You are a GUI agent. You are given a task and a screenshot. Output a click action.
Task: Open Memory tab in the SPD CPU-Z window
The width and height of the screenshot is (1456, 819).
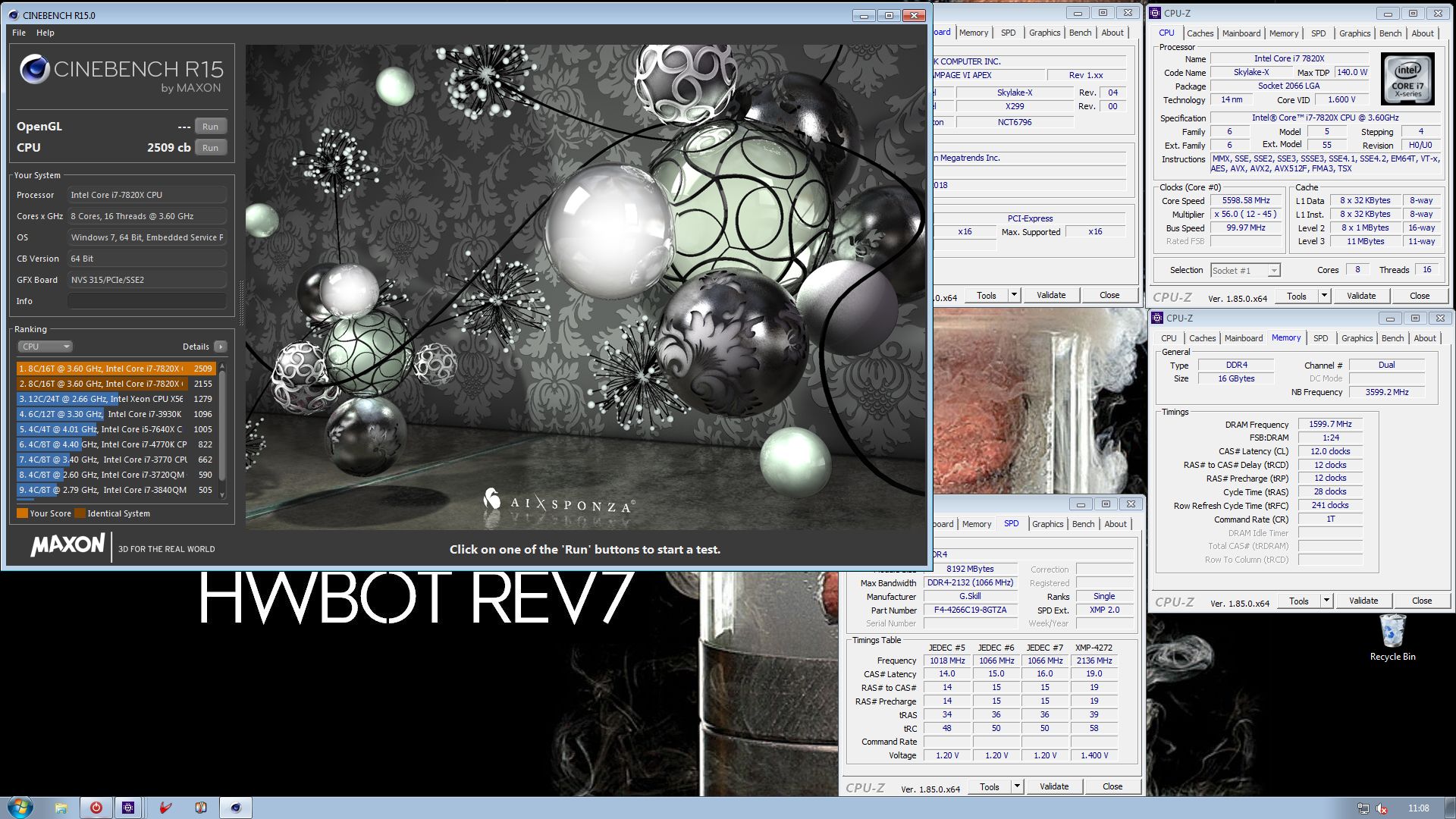(977, 524)
